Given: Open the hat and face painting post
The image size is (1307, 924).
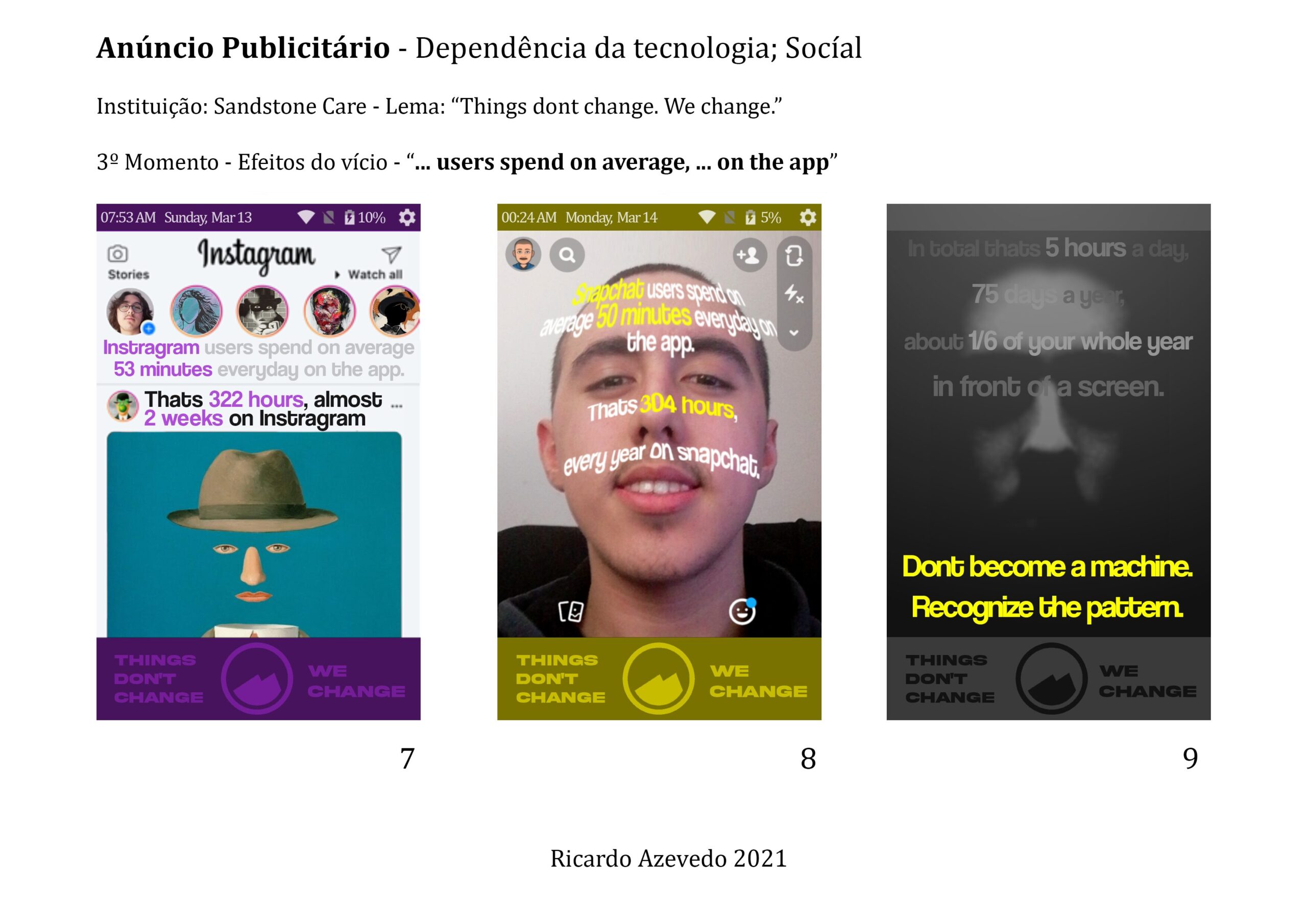Looking at the screenshot, I should coord(254,534).
